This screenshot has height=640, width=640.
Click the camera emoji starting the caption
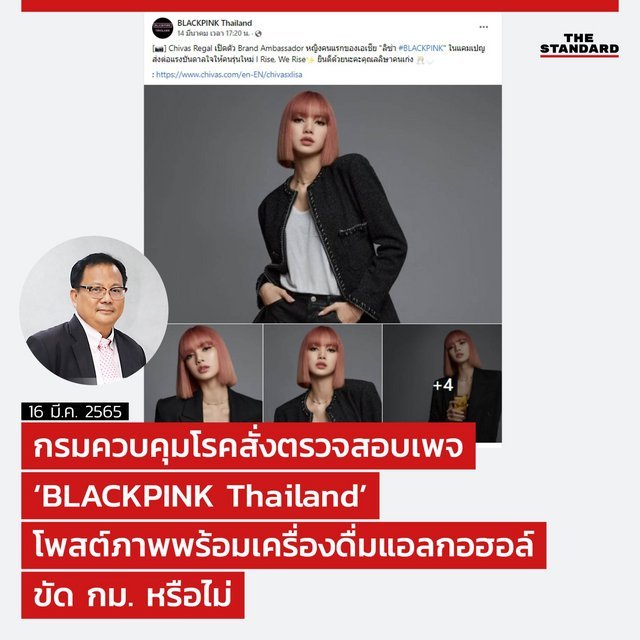click(158, 49)
